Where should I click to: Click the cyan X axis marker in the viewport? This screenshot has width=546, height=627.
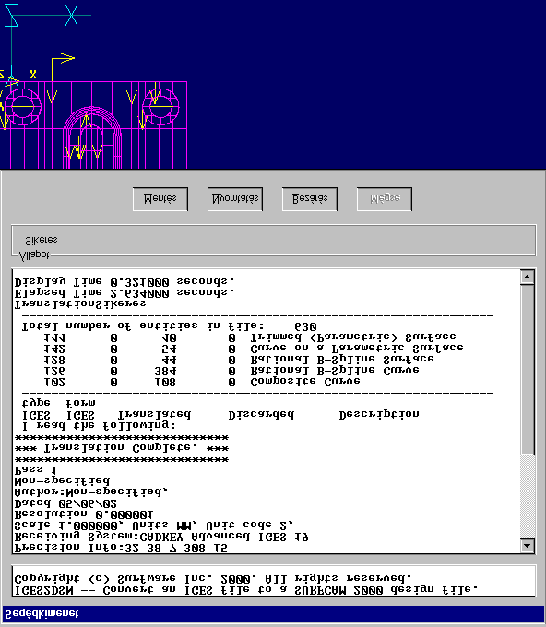pyautogui.click(x=71, y=15)
